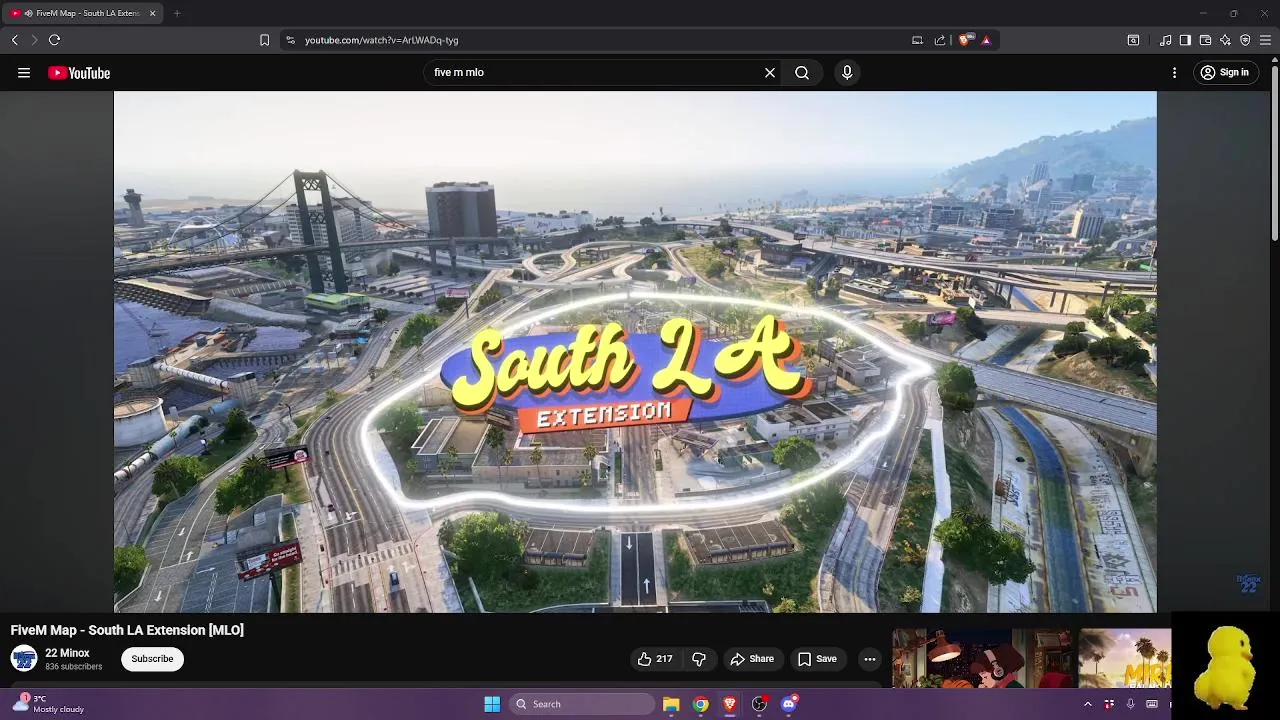The width and height of the screenshot is (1280, 720).
Task: Share this page from address bar
Action: click(940, 40)
